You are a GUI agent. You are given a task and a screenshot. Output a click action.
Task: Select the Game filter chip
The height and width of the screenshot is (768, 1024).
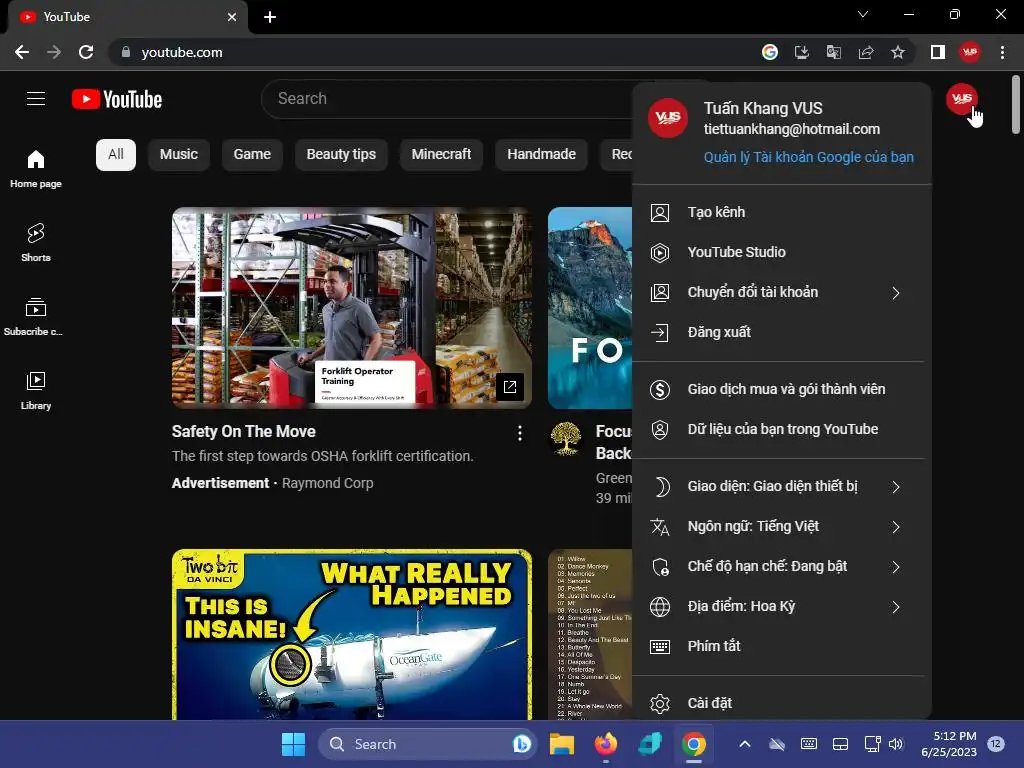coord(252,155)
